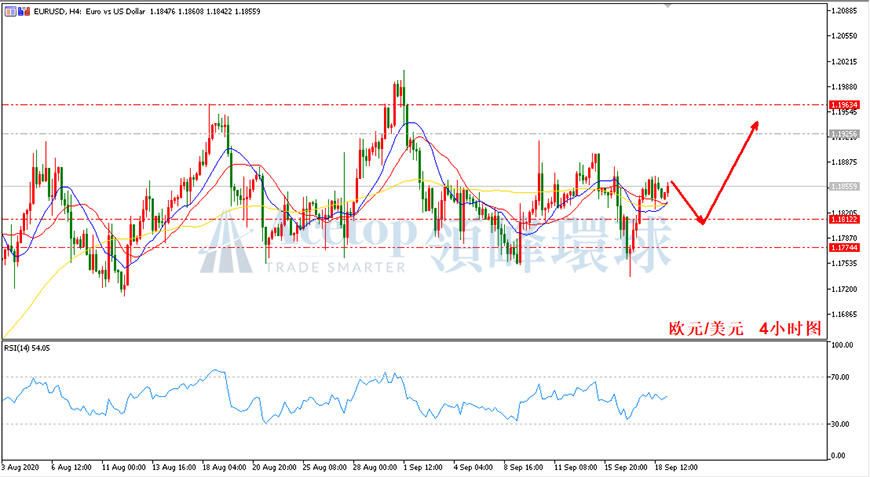Click the small chart shift triangle marker
This screenshot has width=870, height=477.
[x=667, y=5]
